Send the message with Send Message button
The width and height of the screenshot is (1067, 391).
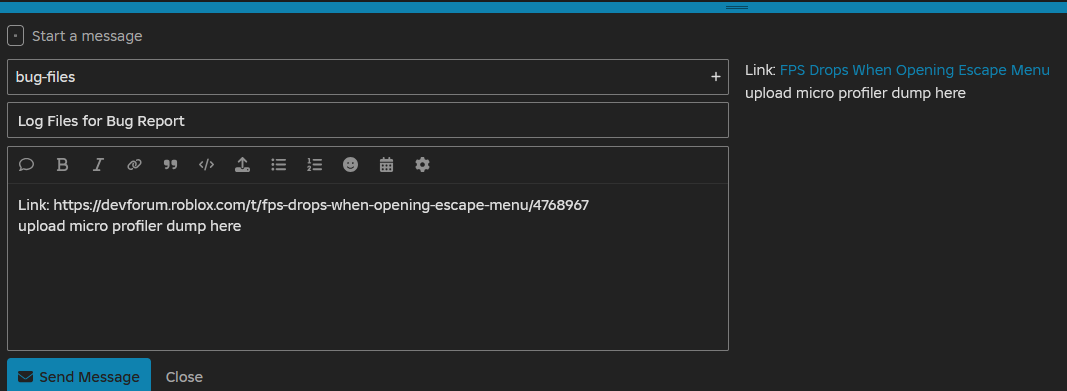pos(79,376)
